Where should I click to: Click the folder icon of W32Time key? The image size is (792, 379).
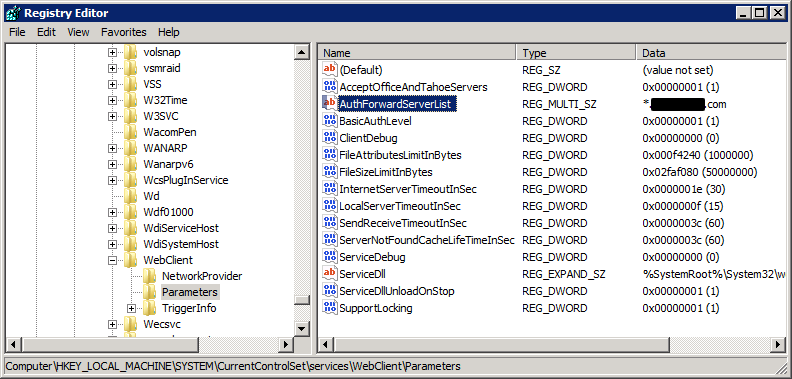pos(131,100)
